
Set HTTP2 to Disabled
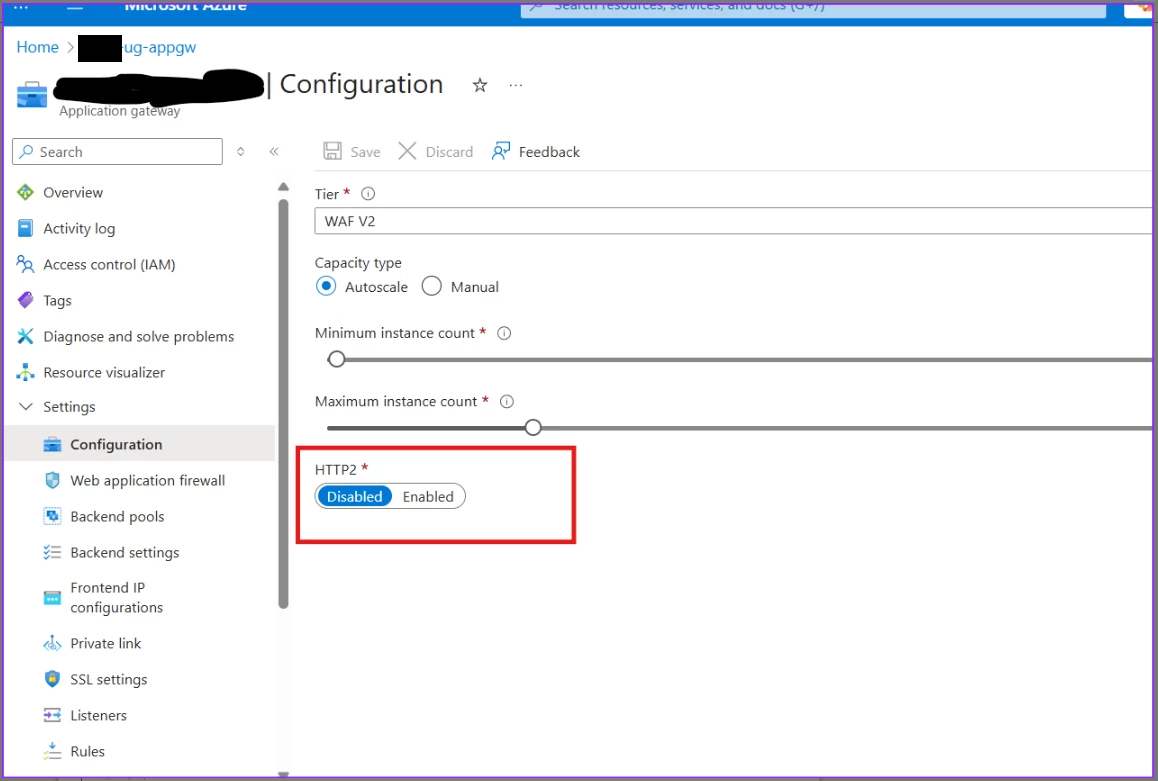pyautogui.click(x=354, y=497)
